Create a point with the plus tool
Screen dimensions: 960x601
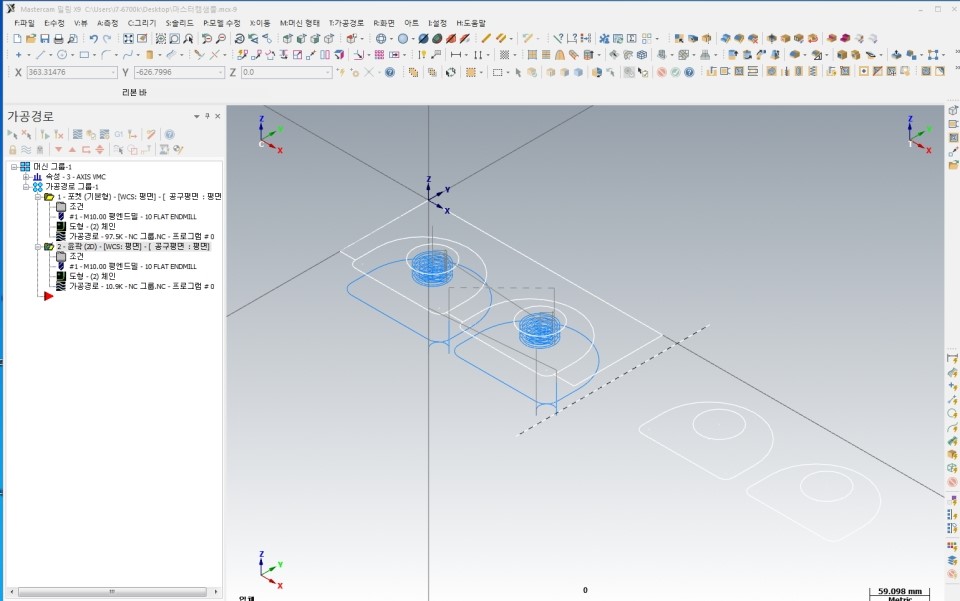tap(18, 54)
